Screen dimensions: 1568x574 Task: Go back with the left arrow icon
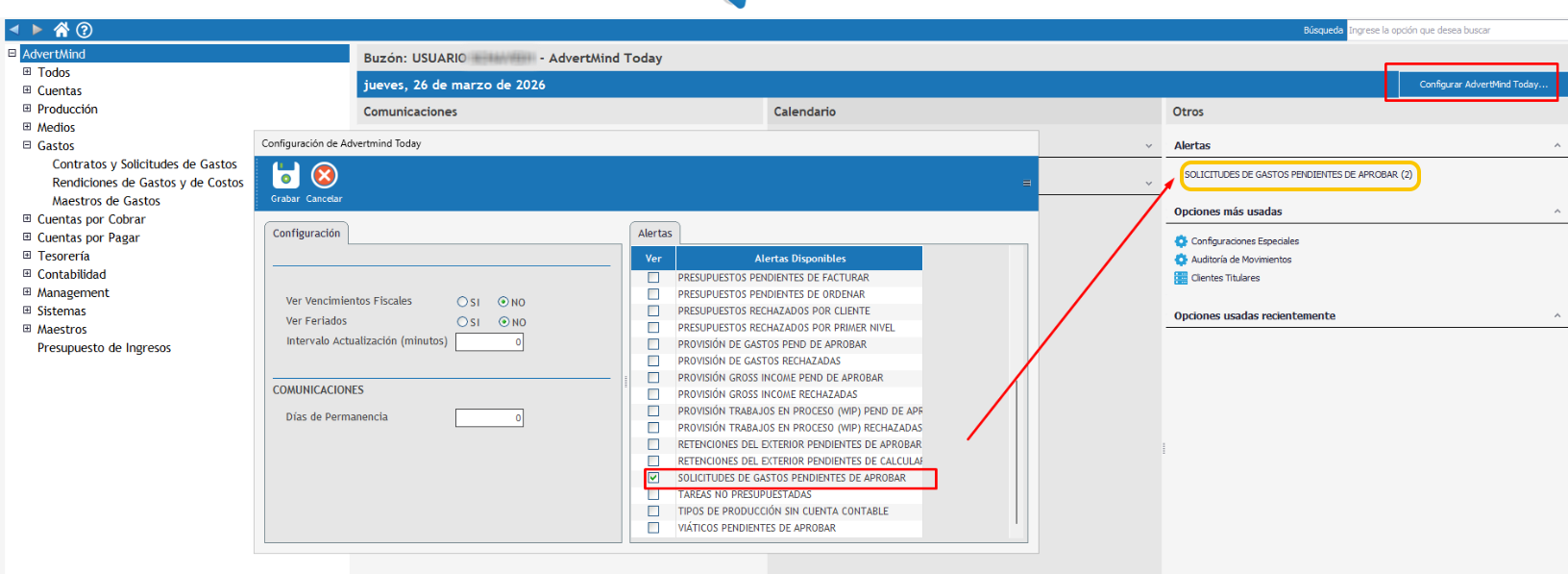coord(14,30)
